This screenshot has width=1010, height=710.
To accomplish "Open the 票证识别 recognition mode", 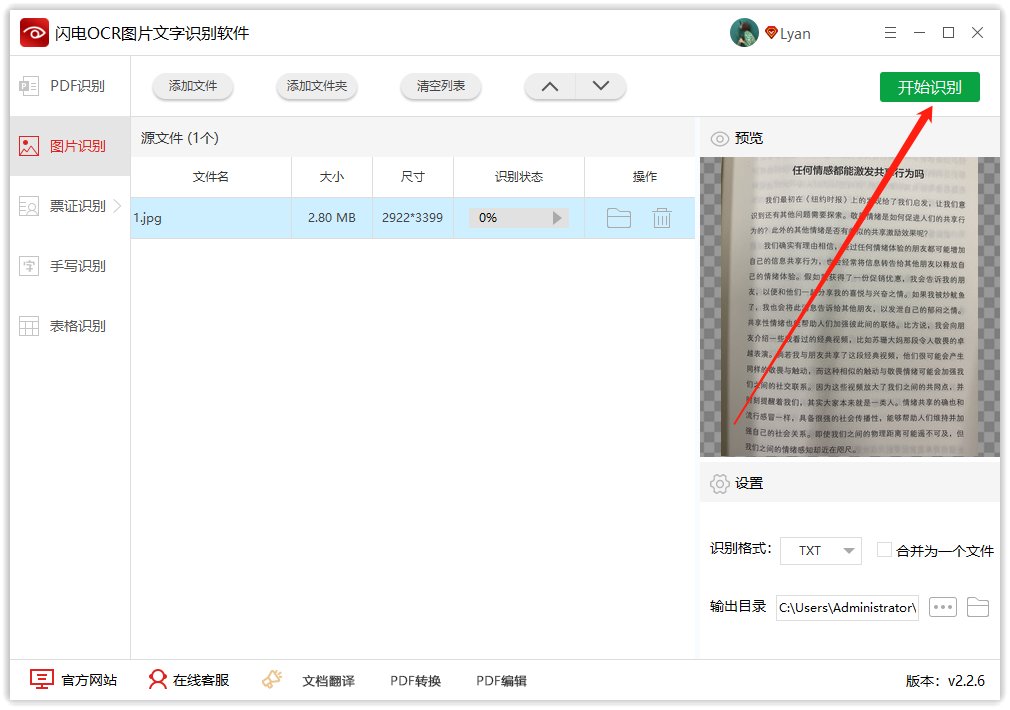I will coord(65,206).
